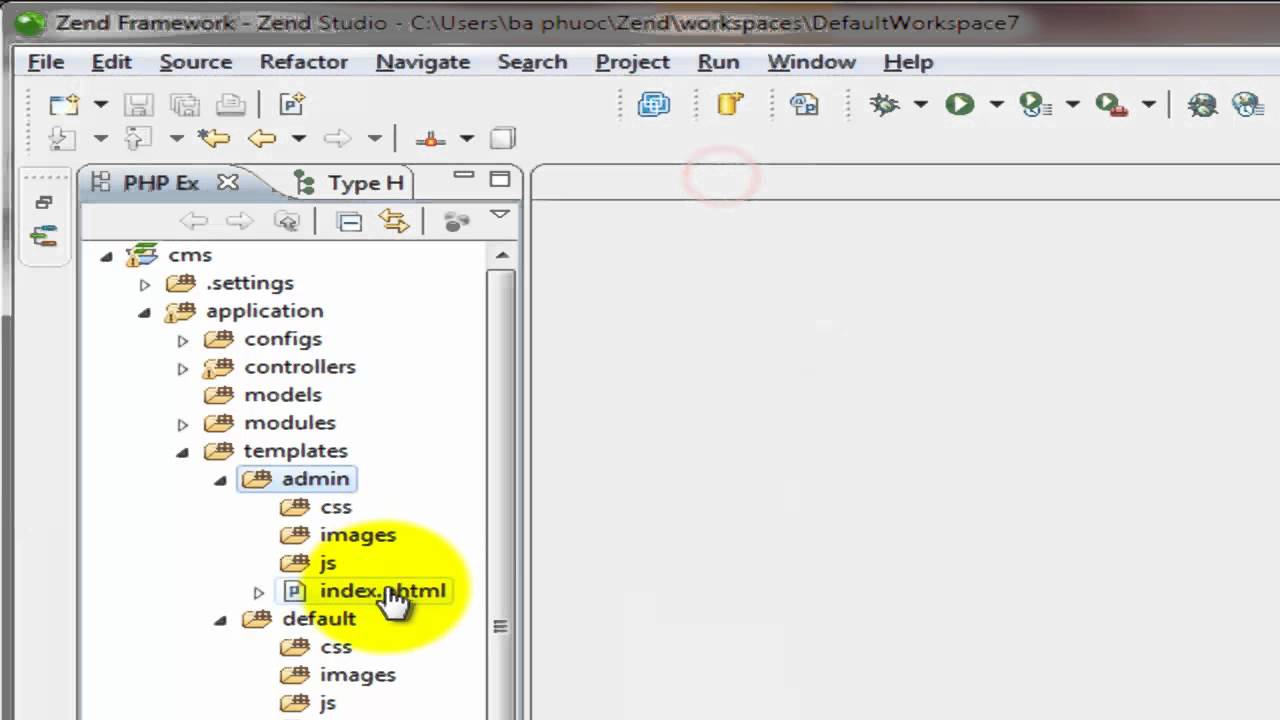Viewport: 1280px width, 720px height.
Task: Collapse the templates folder
Action: (x=182, y=453)
